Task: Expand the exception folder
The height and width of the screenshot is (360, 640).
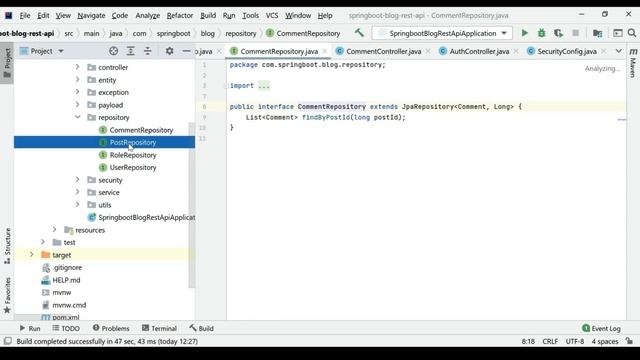Action: point(78,92)
